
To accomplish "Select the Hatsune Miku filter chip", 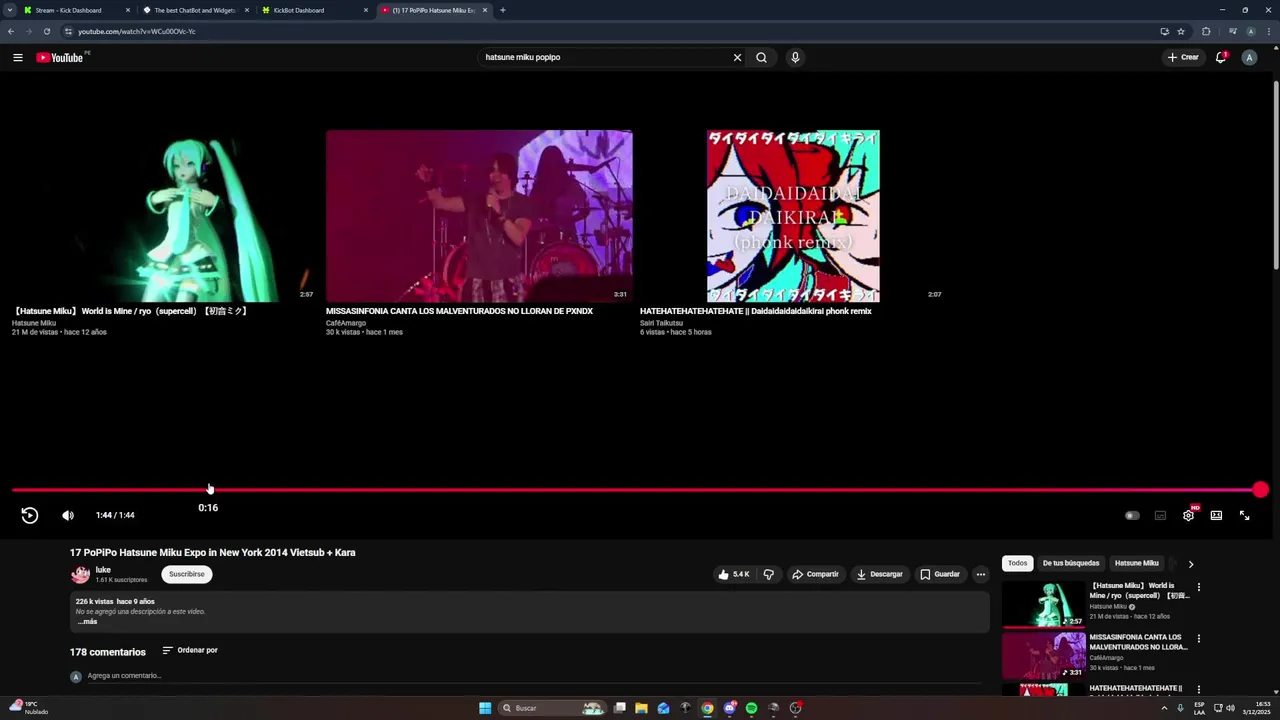I will 1137,563.
